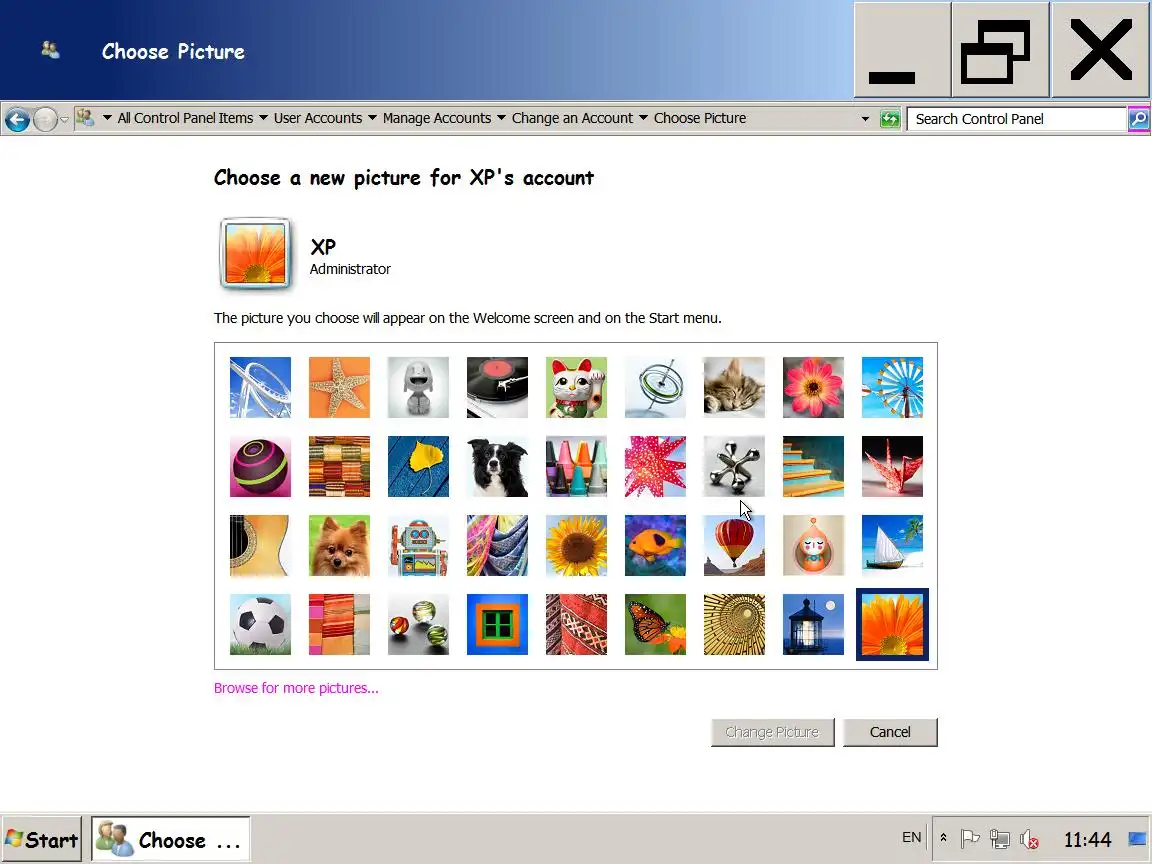This screenshot has height=864, width=1152.
Task: Expand the dropdown after Manage Accounts breadcrumb
Action: [x=501, y=118]
